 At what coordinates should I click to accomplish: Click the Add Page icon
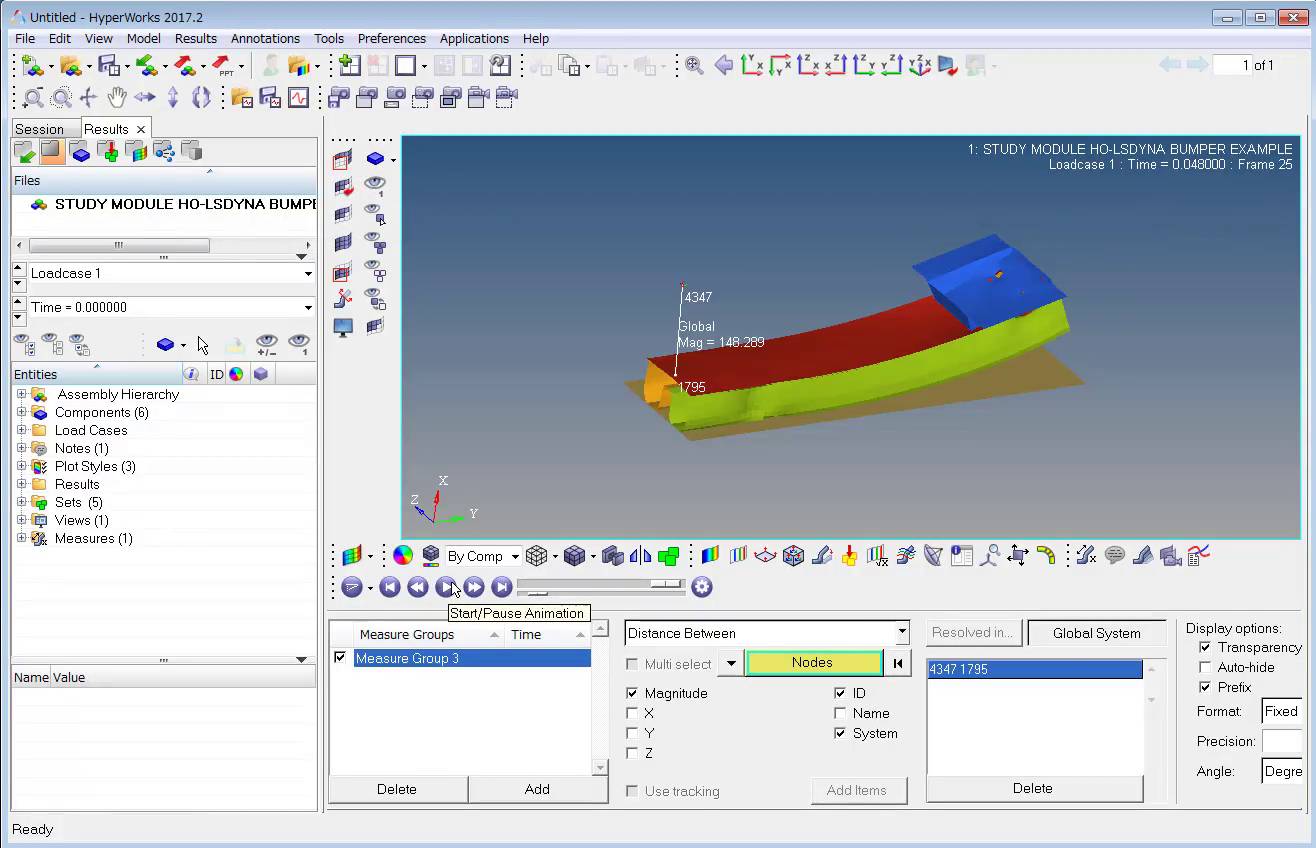pyautogui.click(x=350, y=66)
